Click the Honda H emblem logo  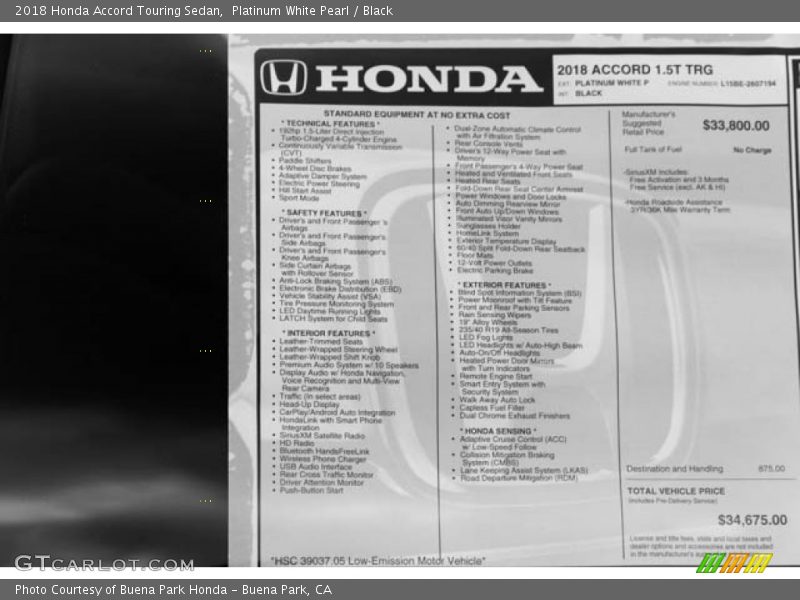click(283, 78)
